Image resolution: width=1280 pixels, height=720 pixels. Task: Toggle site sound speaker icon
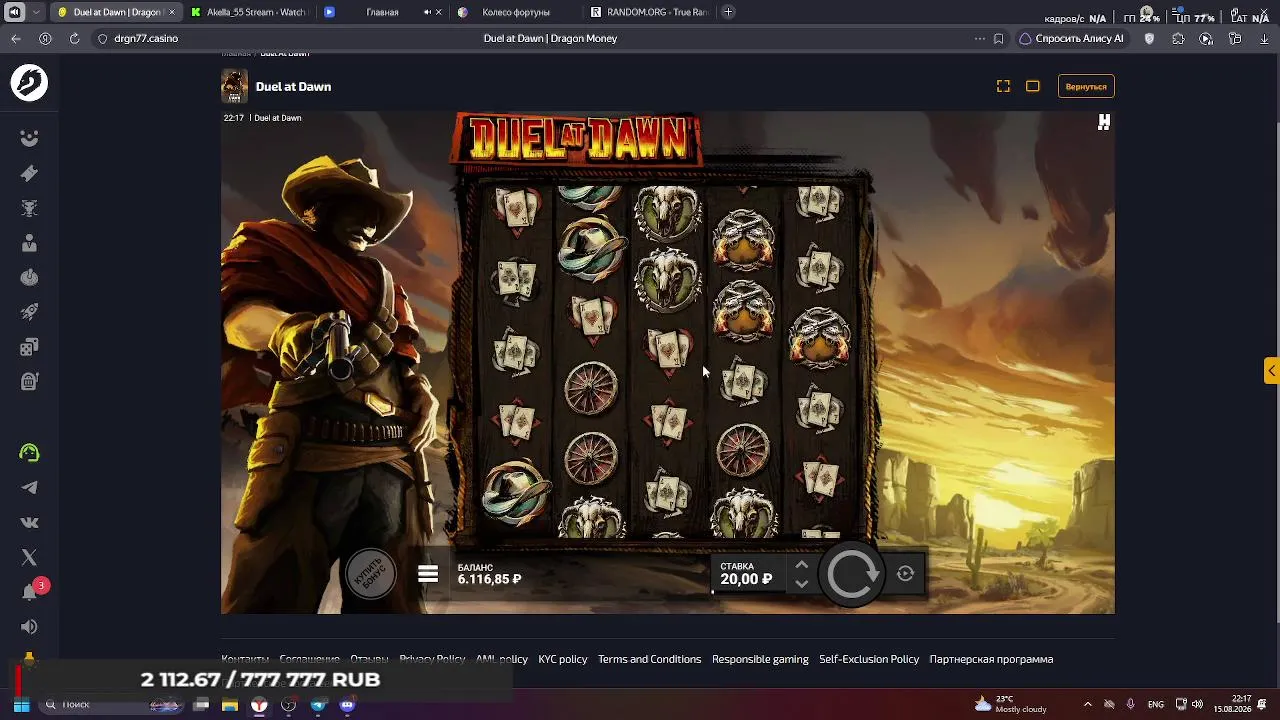click(x=29, y=627)
